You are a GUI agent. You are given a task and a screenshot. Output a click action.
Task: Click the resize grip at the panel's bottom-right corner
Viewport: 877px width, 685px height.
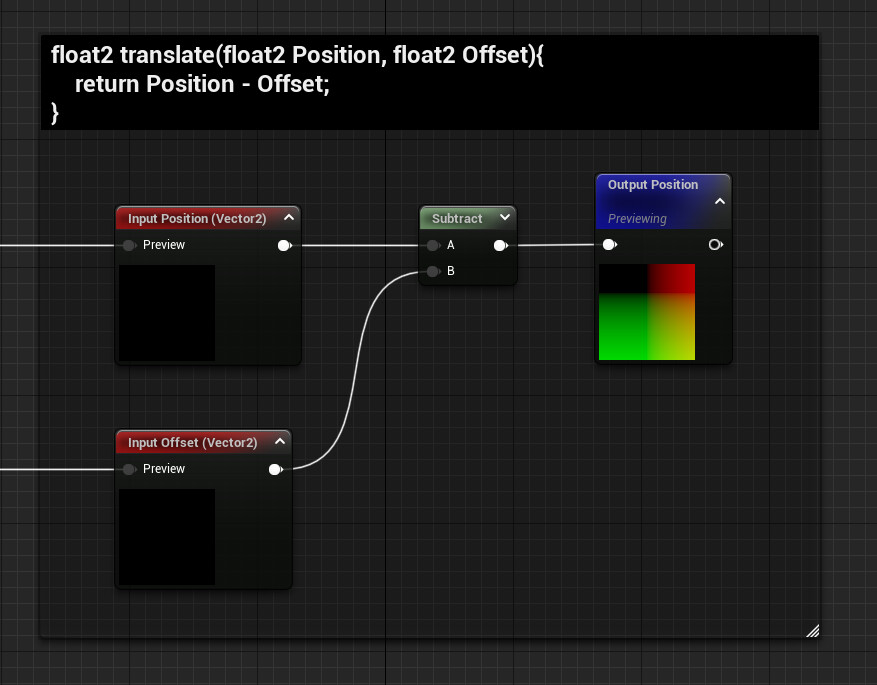[x=813, y=631]
